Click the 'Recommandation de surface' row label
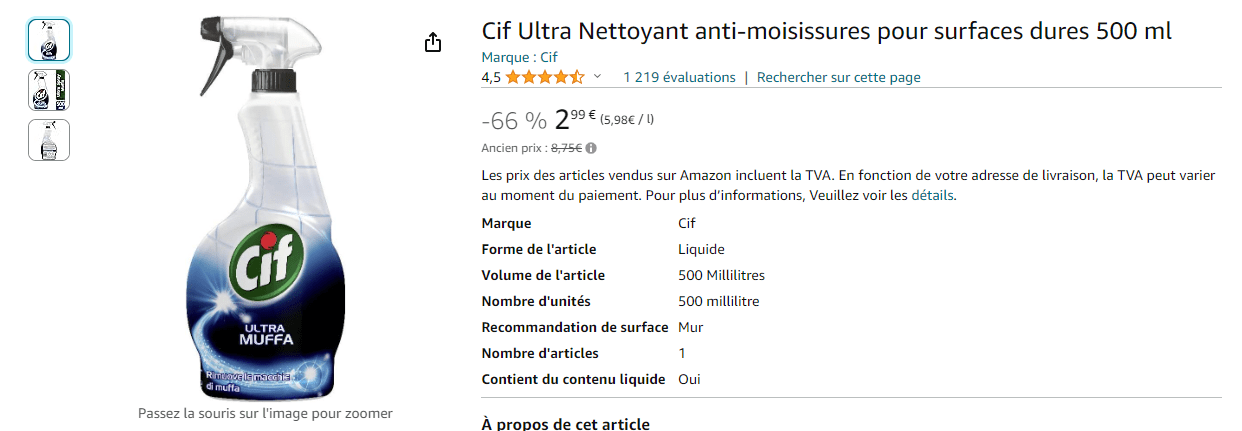The image size is (1242, 431). 574,327
